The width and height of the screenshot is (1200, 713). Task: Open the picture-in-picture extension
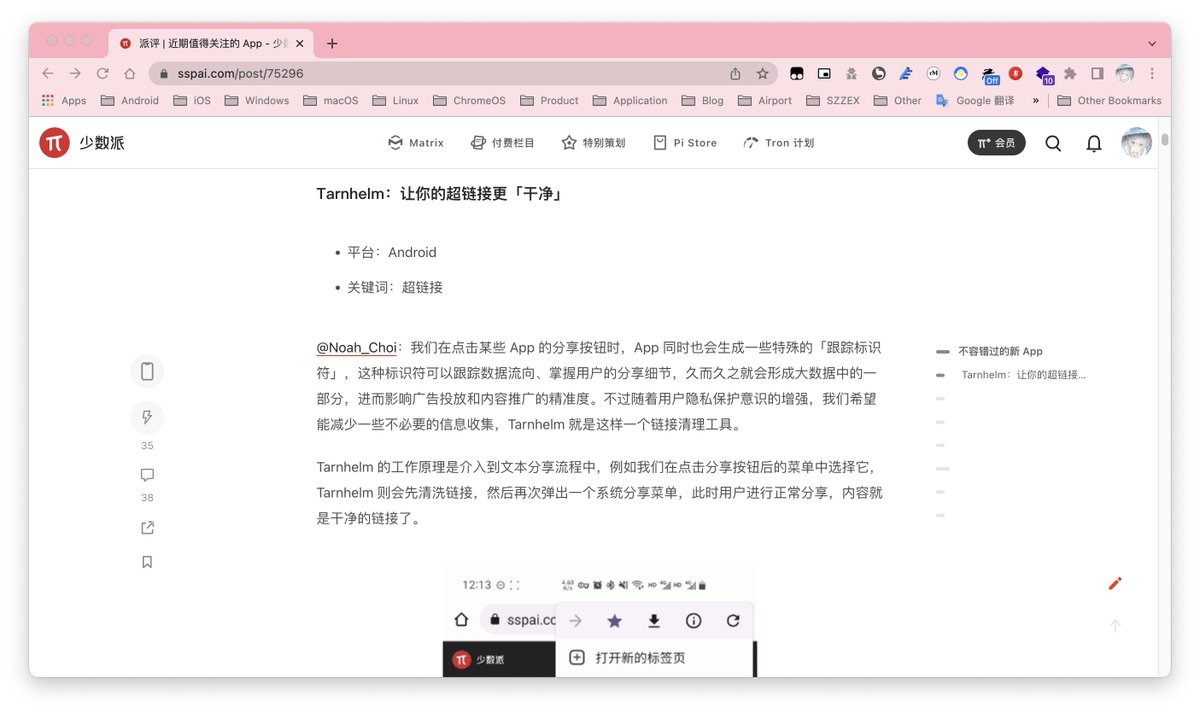pyautogui.click(x=824, y=73)
